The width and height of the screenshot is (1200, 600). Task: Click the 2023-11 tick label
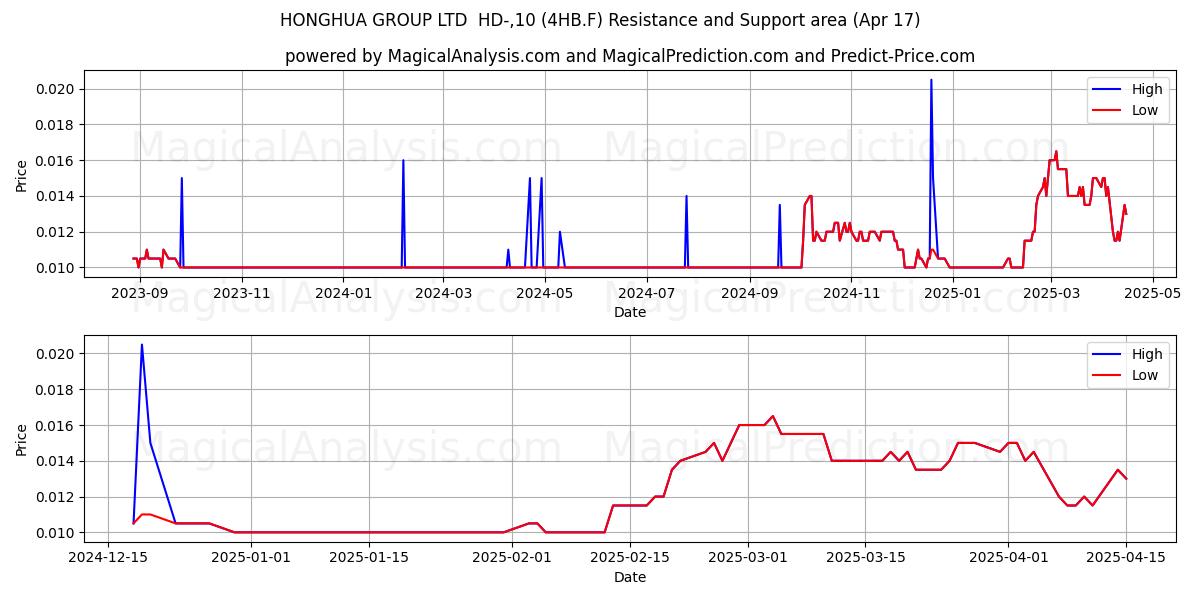point(242,293)
